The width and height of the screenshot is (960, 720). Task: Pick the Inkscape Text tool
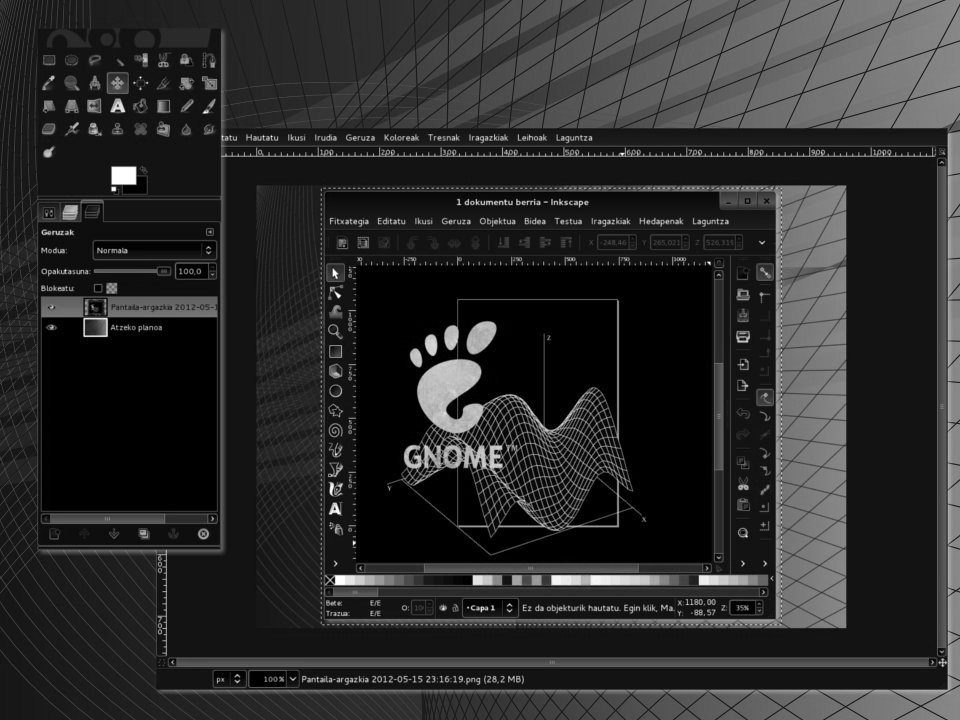pyautogui.click(x=335, y=508)
